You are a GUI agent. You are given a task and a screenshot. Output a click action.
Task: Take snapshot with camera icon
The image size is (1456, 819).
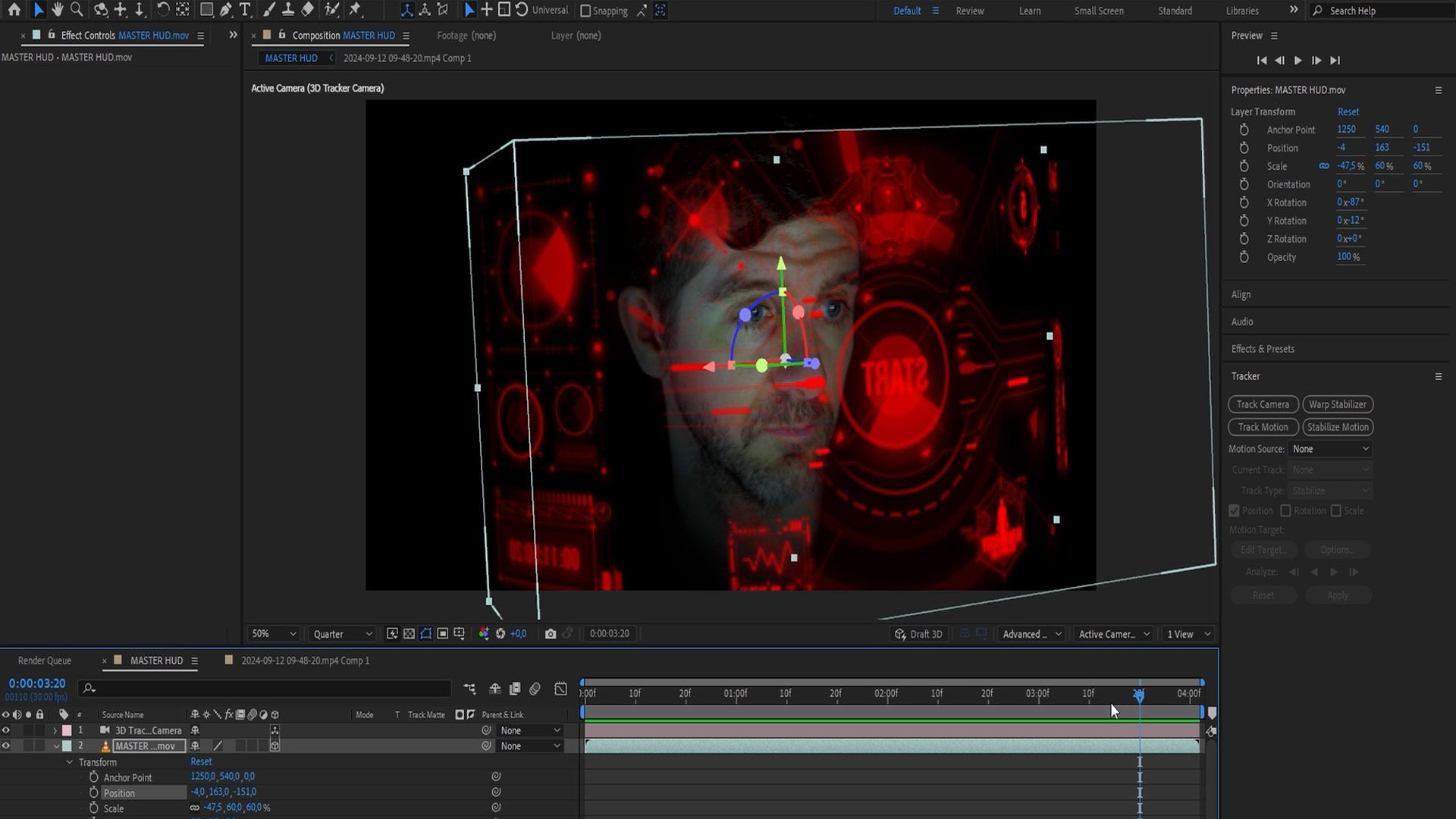[x=551, y=634]
